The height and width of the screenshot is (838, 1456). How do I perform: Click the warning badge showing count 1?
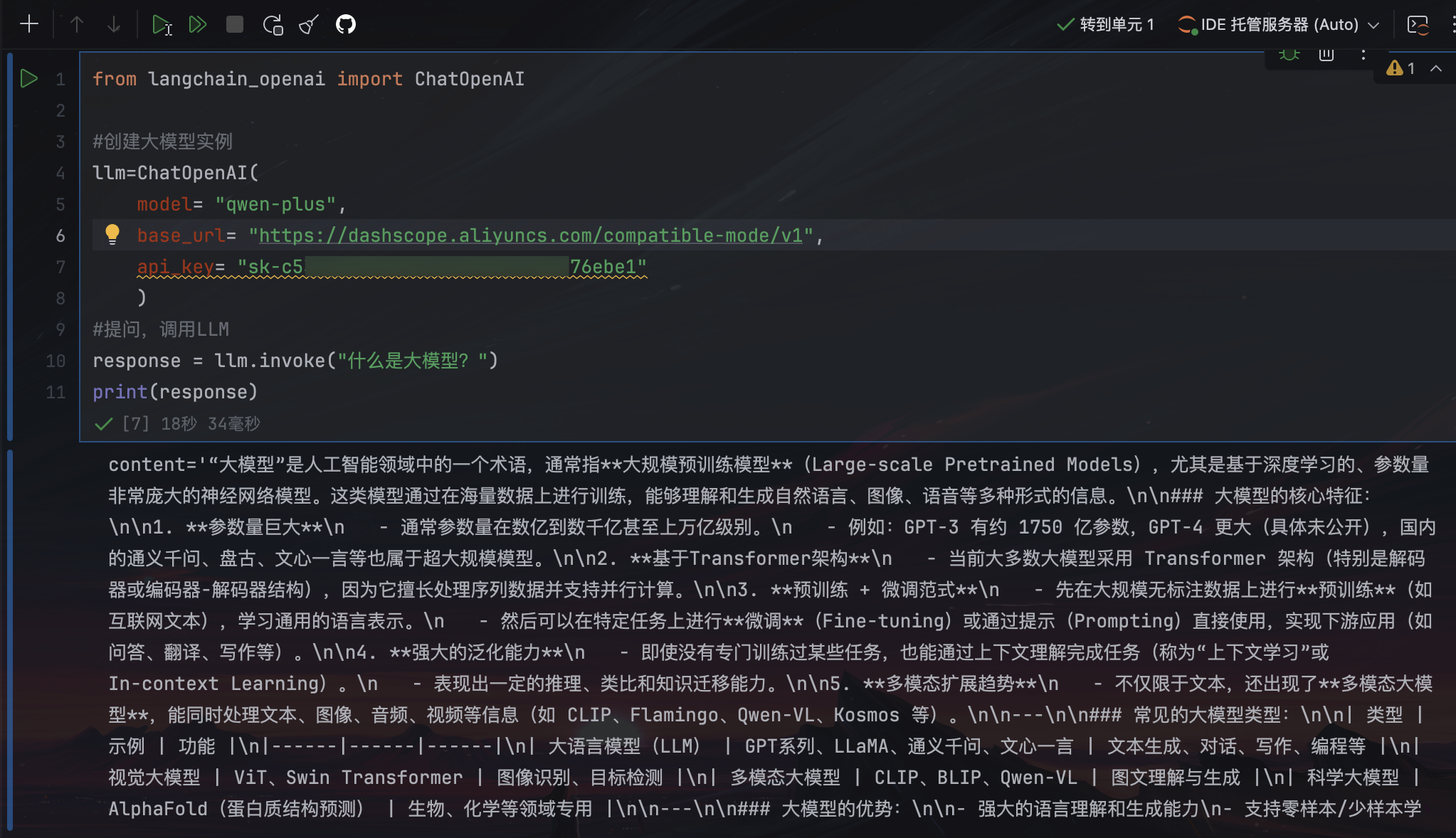[1401, 68]
